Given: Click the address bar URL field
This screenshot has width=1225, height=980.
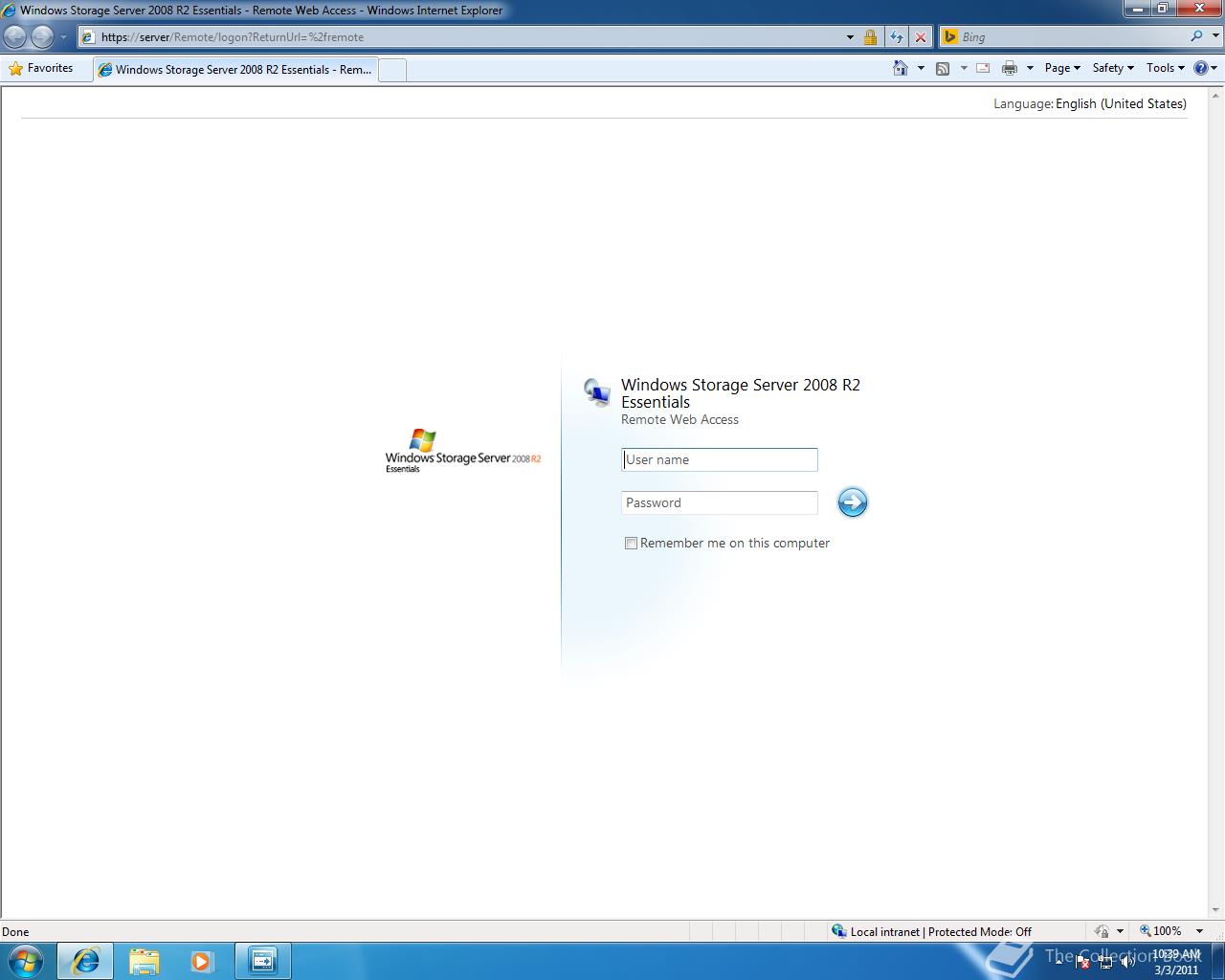Looking at the screenshot, I should 459,36.
